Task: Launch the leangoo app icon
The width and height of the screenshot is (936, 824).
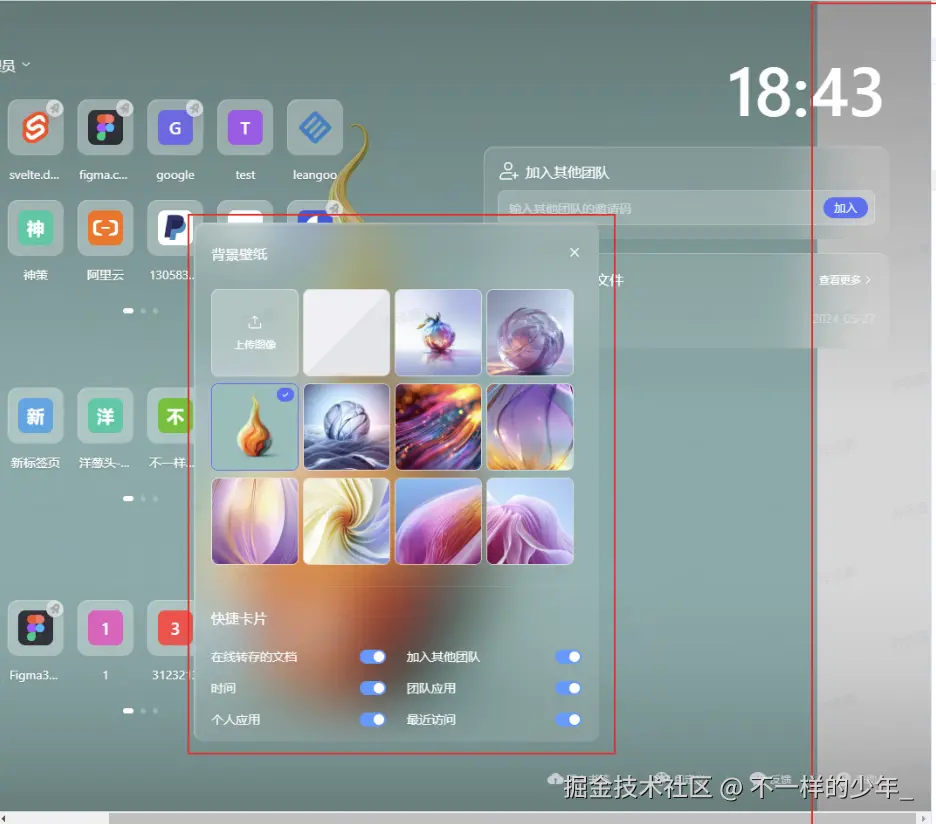Action: [314, 127]
